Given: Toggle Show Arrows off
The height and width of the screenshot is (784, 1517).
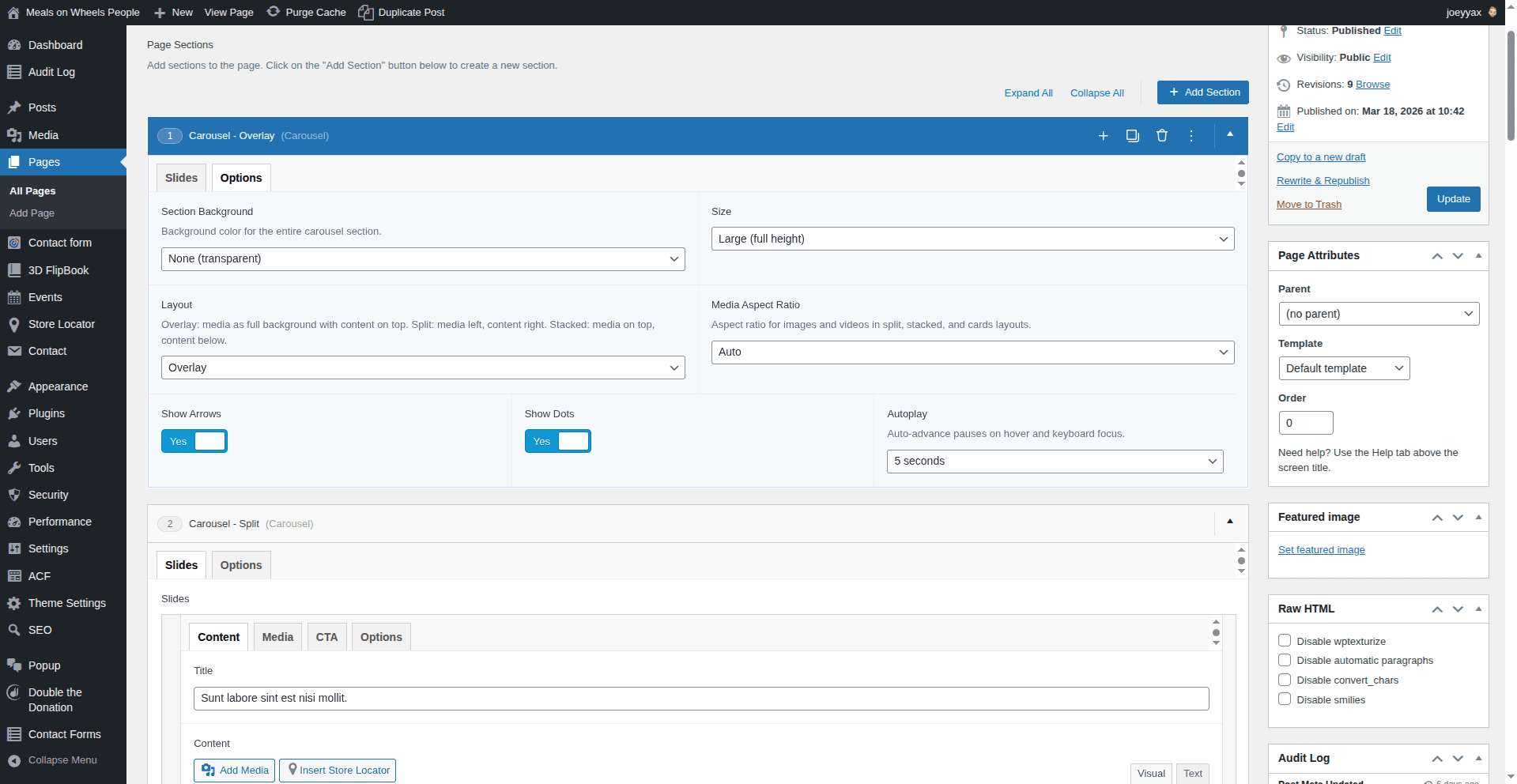Looking at the screenshot, I should tap(194, 441).
